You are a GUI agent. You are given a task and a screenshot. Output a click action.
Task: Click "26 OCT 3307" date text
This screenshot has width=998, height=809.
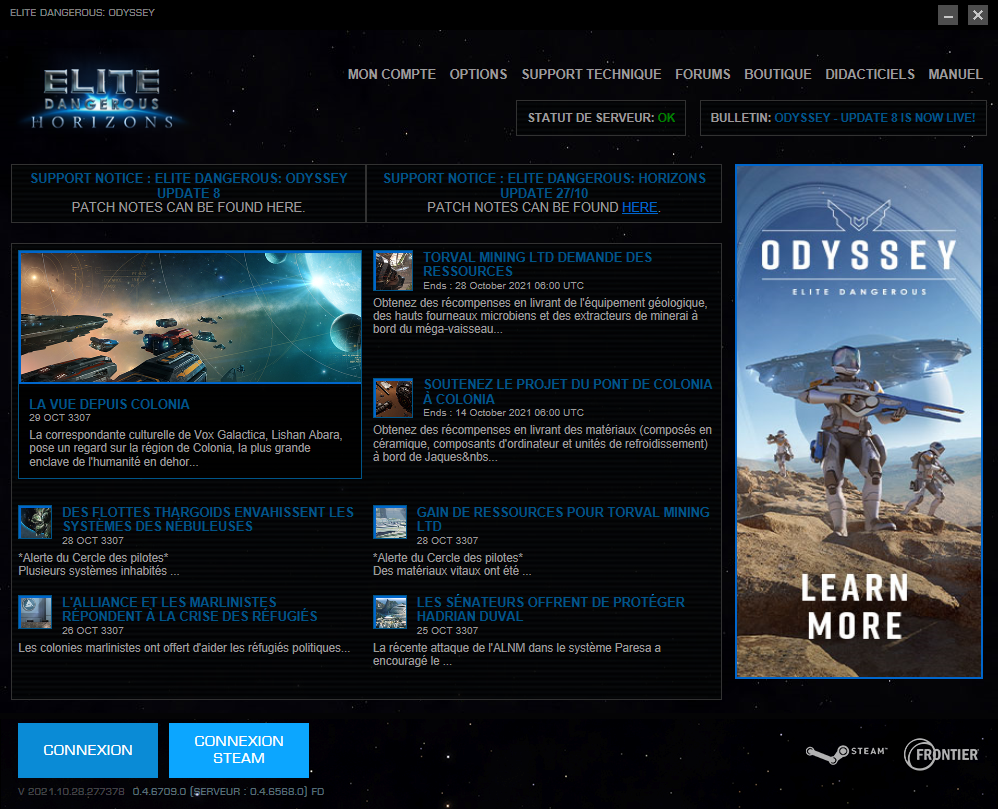click(93, 630)
